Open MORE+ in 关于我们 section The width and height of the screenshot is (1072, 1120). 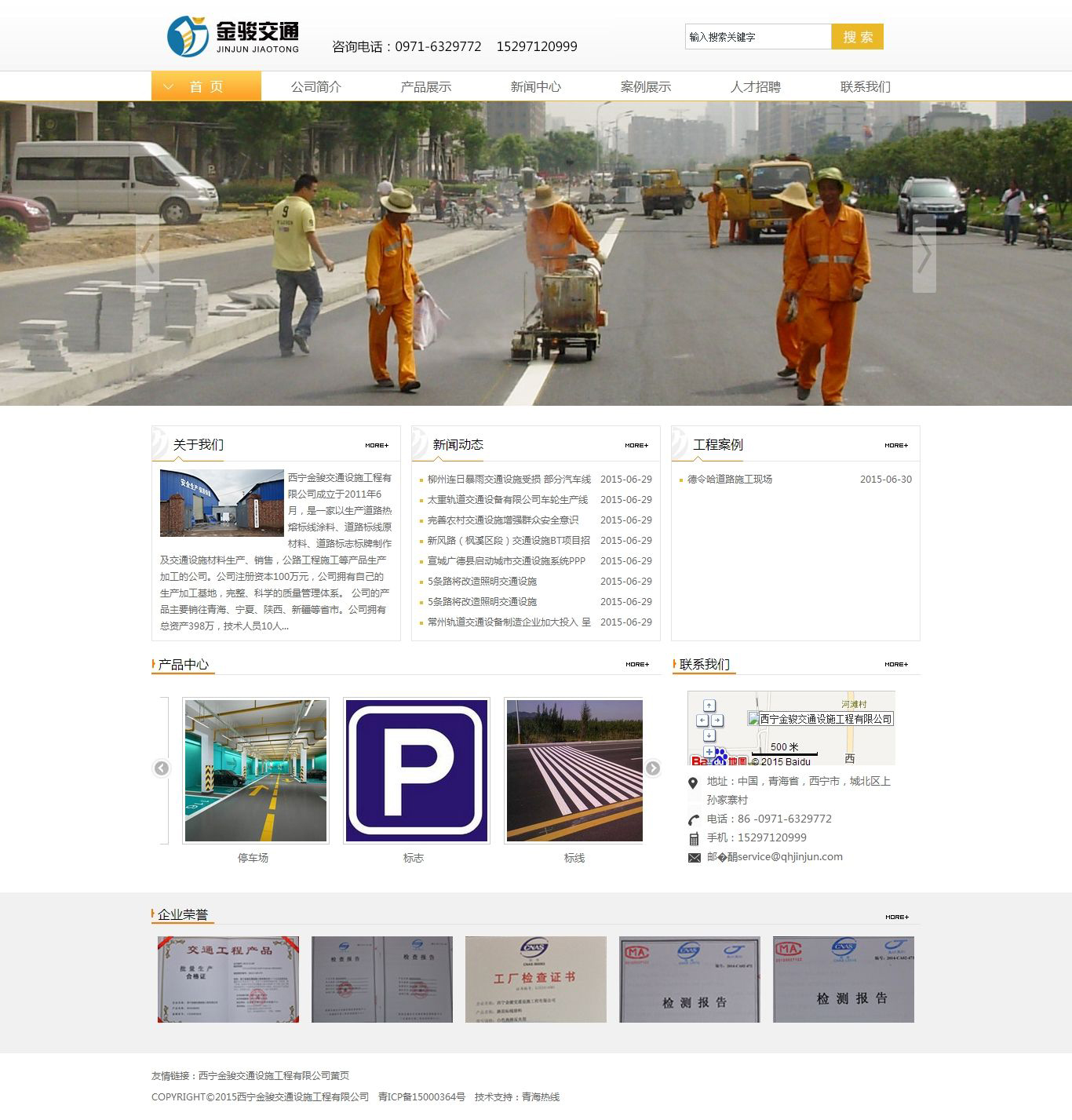(377, 445)
